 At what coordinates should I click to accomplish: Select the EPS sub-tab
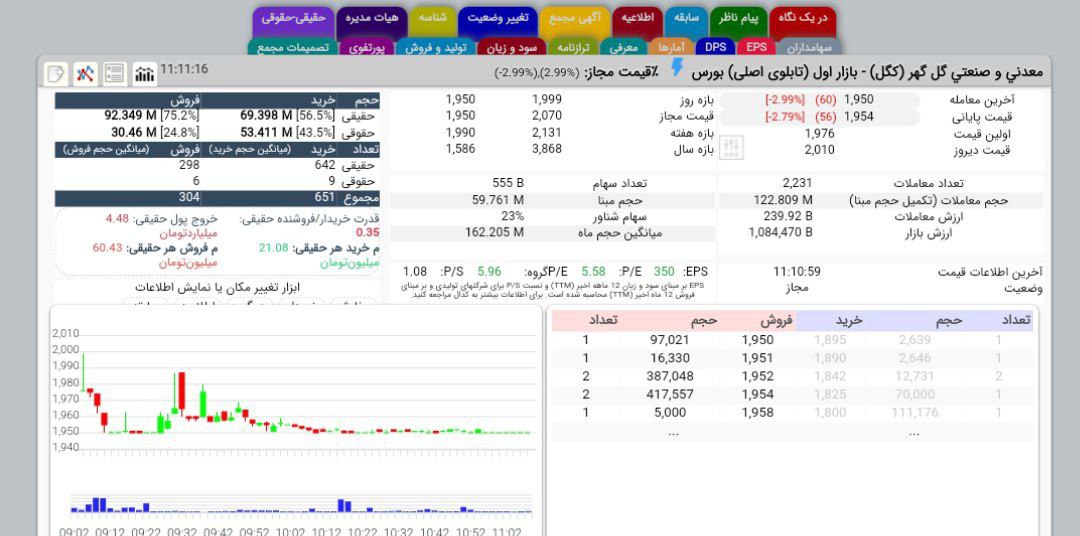tap(757, 47)
